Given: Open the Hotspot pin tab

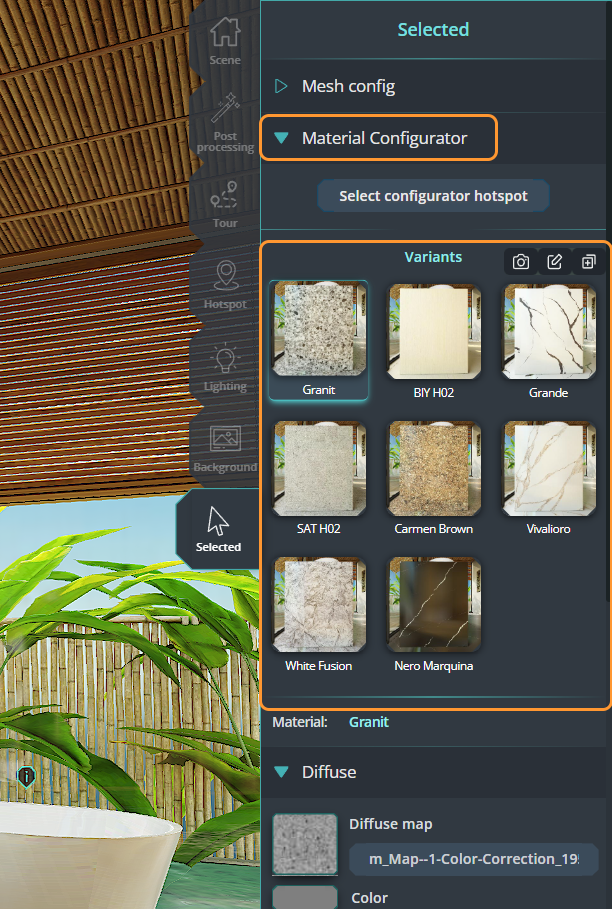Looking at the screenshot, I should click(x=225, y=284).
